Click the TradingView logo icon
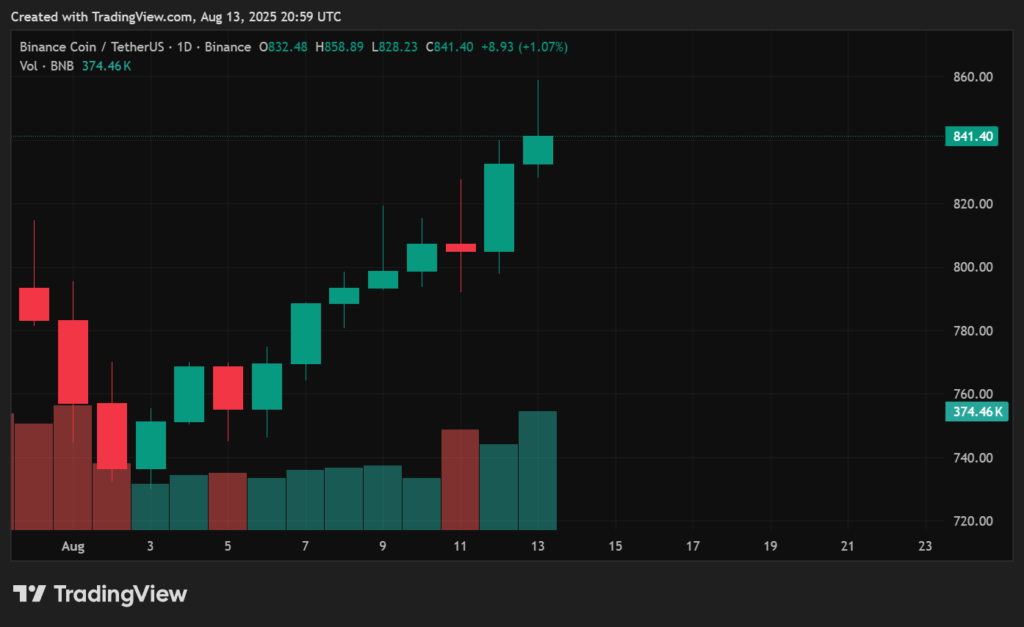This screenshot has width=1024, height=627. pyautogui.click(x=32, y=593)
